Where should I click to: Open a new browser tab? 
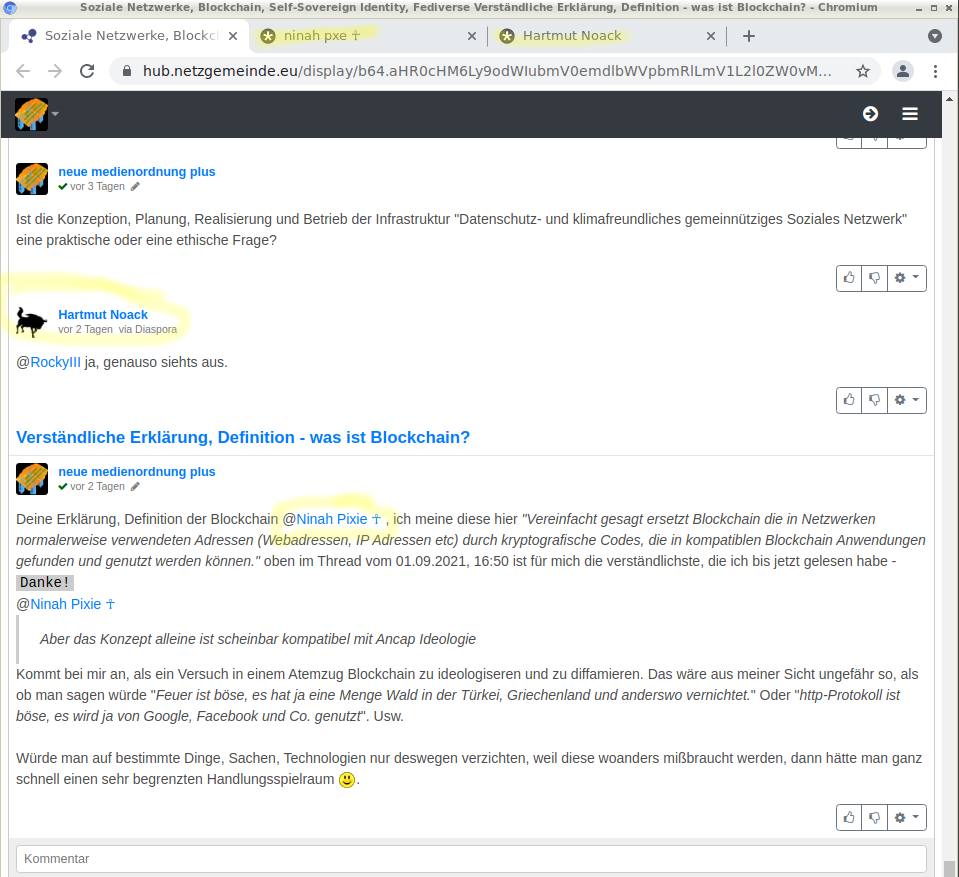[749, 36]
